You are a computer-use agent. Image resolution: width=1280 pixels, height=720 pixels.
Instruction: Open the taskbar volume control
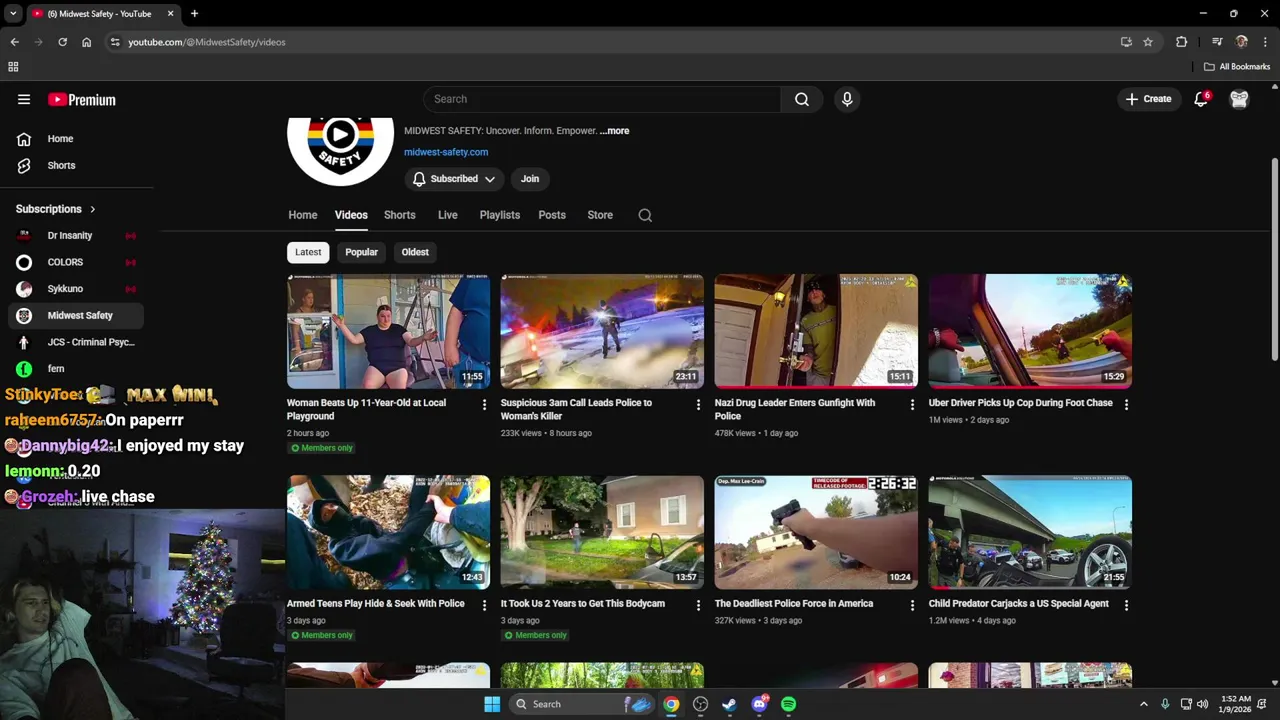pyautogui.click(x=1202, y=704)
